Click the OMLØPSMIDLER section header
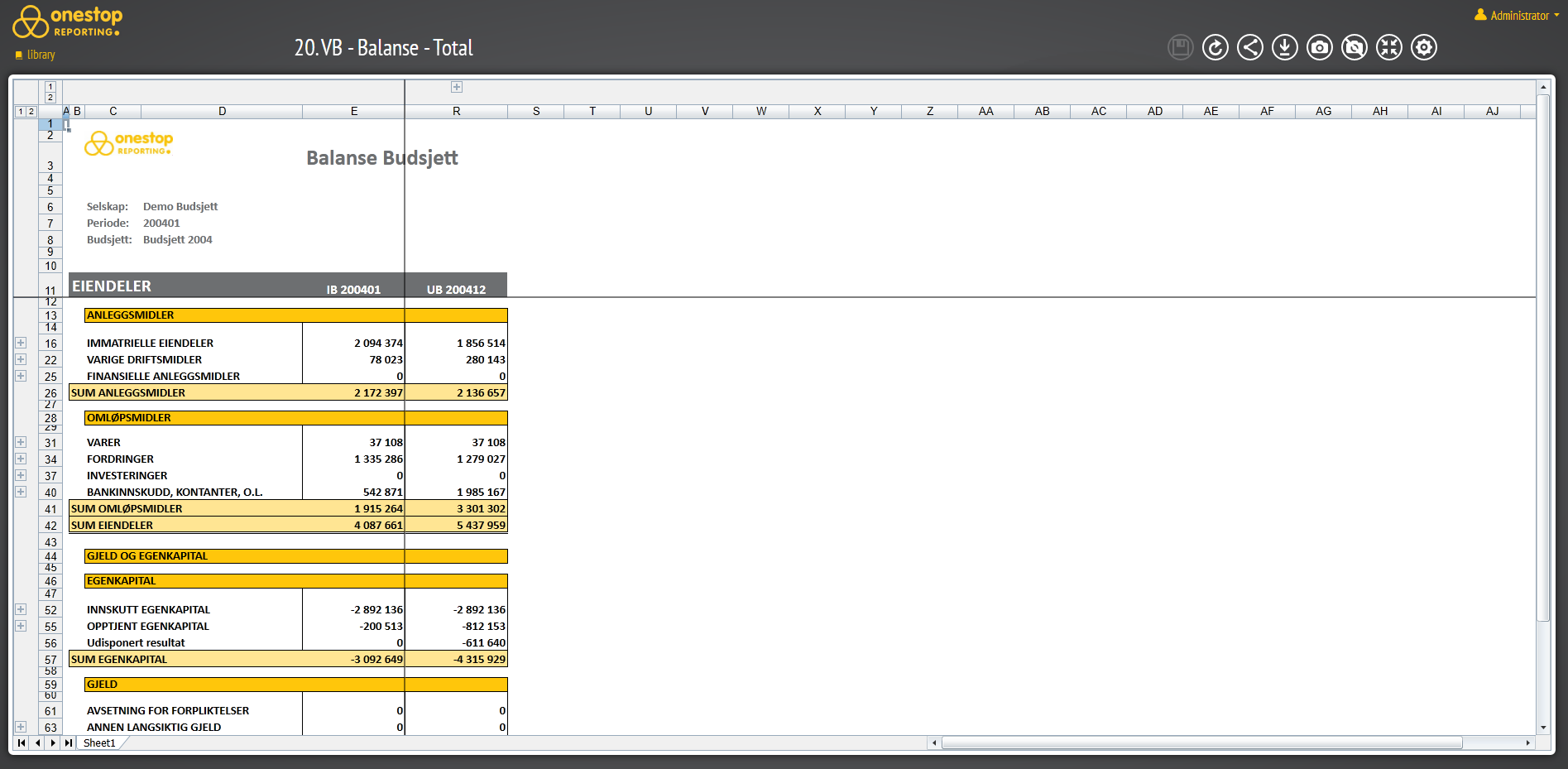The height and width of the screenshot is (769, 1568). [296, 418]
